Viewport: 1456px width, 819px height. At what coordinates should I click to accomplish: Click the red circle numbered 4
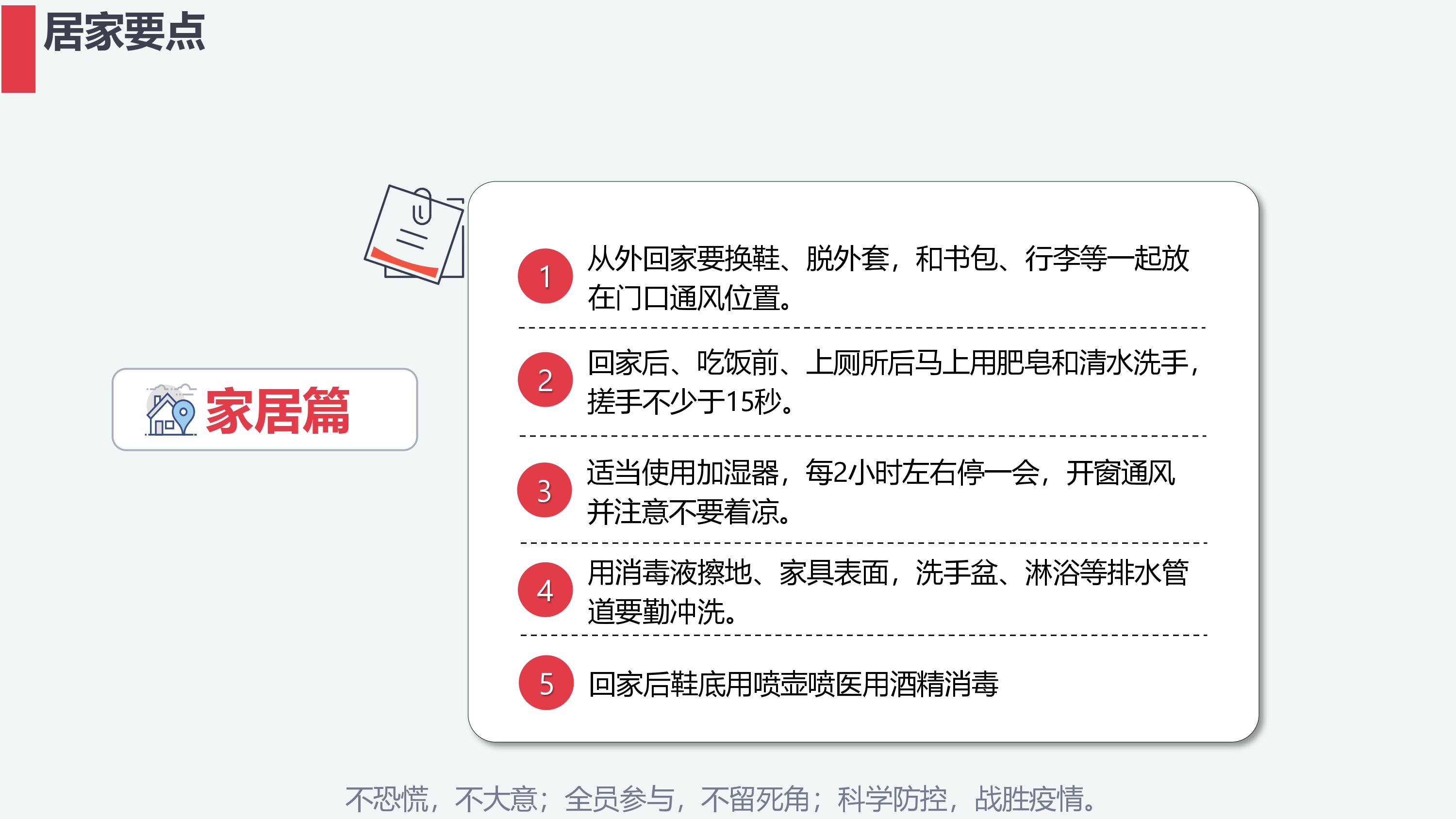coord(546,590)
